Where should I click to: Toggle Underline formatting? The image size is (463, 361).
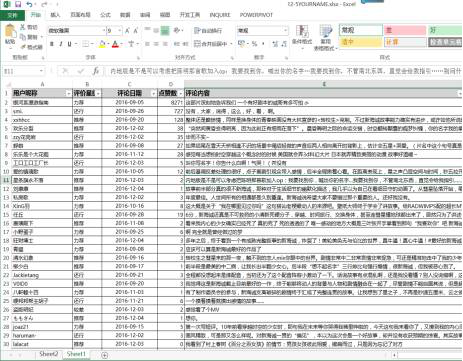tap(69, 44)
